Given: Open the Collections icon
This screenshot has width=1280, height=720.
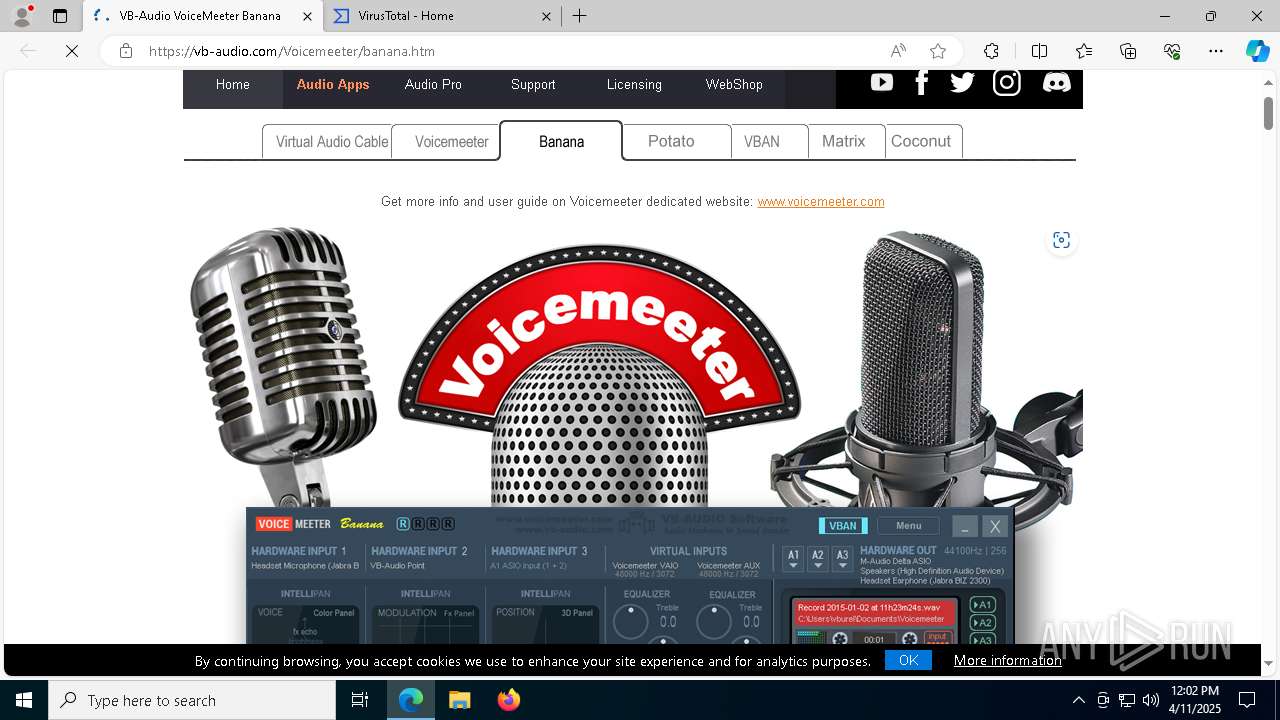Looking at the screenshot, I should click(1128, 51).
